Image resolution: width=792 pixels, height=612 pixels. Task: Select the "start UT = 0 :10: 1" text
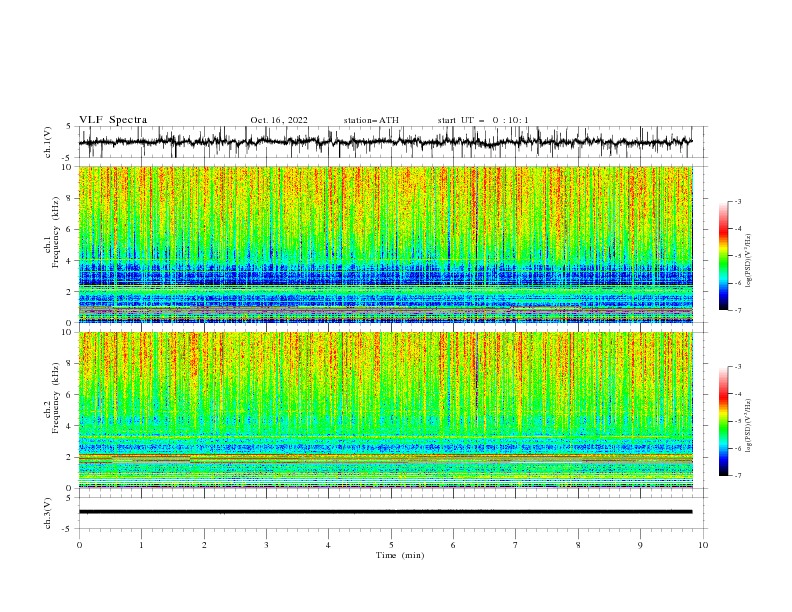click(483, 120)
